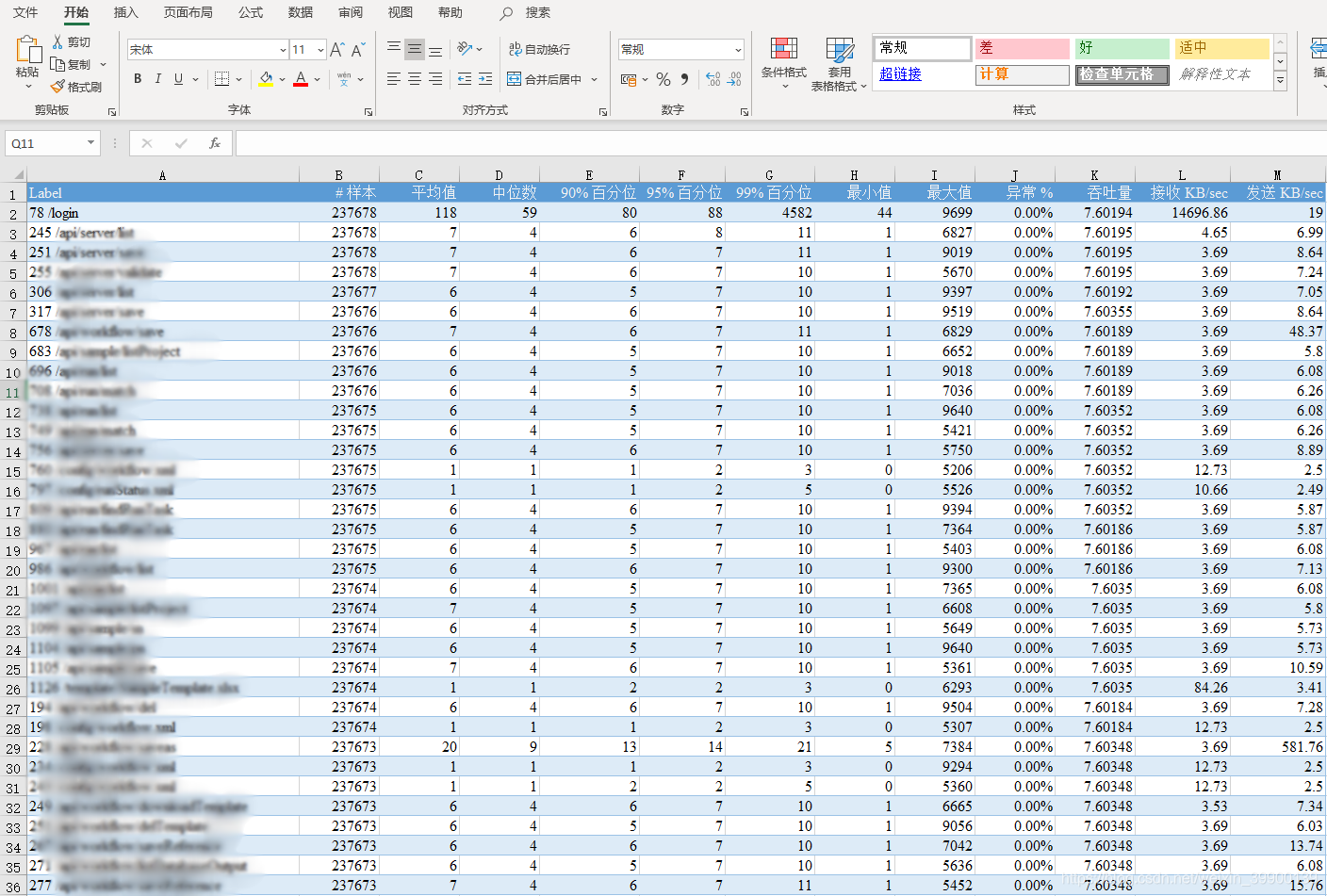Increase font size with the larger A icon
Image resolution: width=1327 pixels, height=896 pixels.
click(x=336, y=49)
